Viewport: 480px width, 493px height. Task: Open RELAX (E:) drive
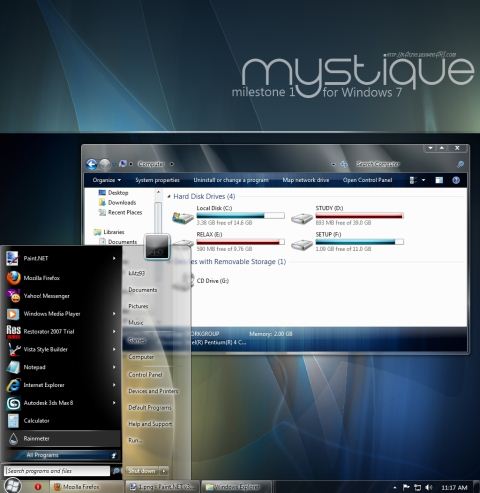tap(228, 242)
